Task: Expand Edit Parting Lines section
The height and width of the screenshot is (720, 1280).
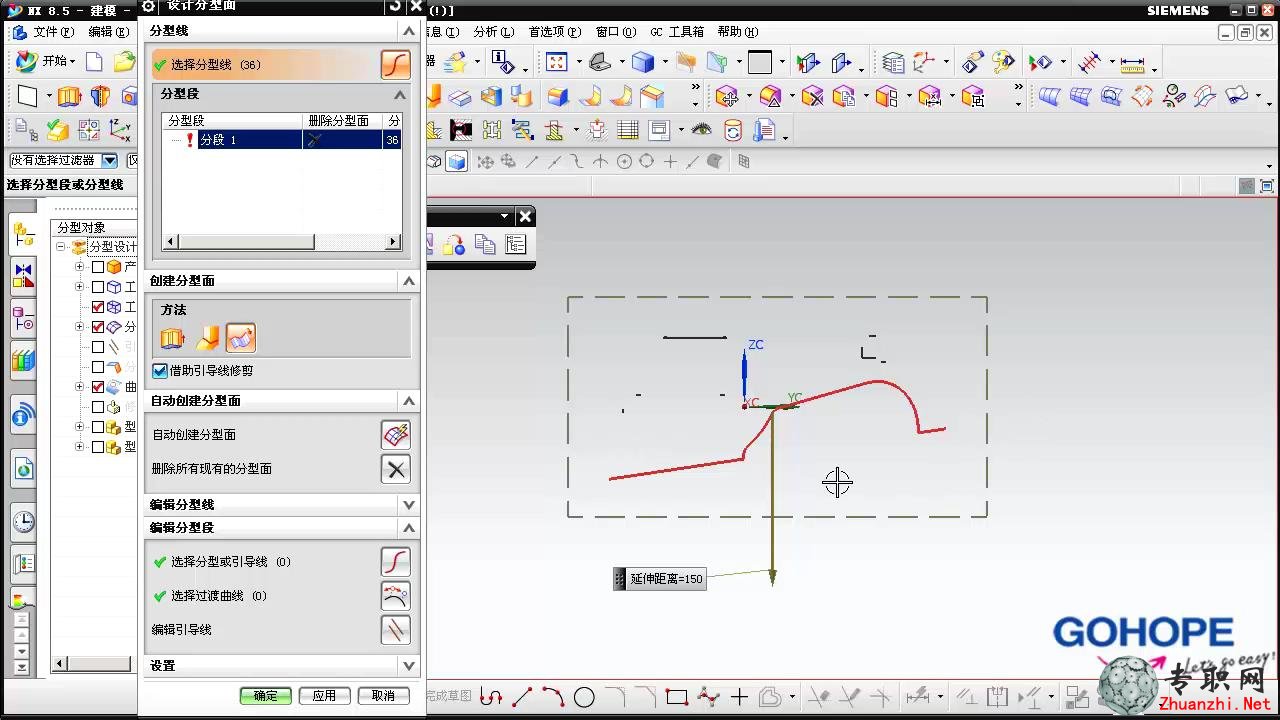Action: [408, 505]
